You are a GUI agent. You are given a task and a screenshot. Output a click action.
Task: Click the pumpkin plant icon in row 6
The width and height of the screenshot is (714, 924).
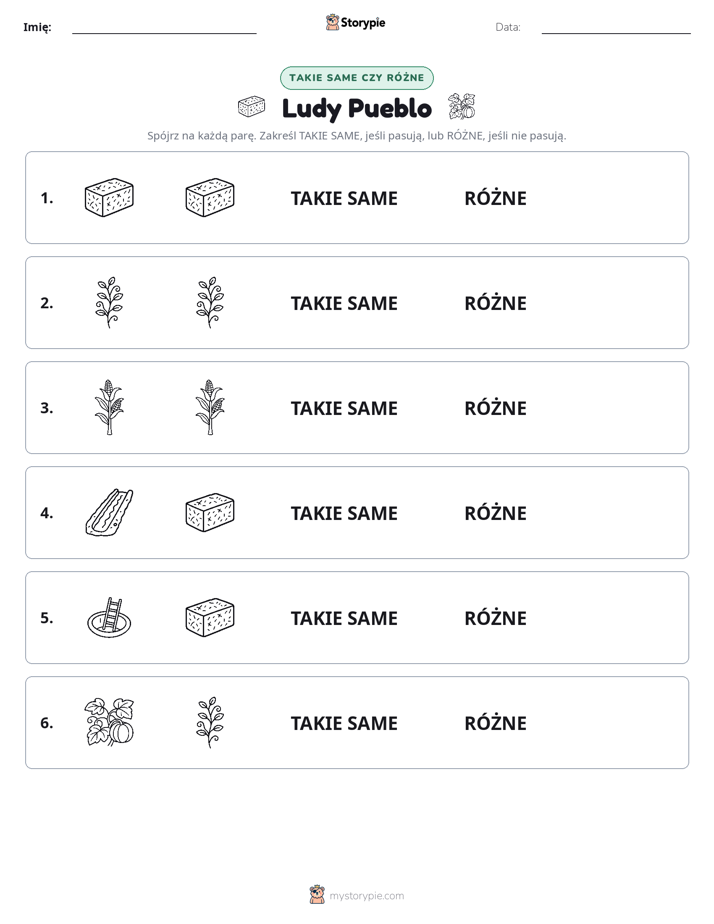[109, 722]
